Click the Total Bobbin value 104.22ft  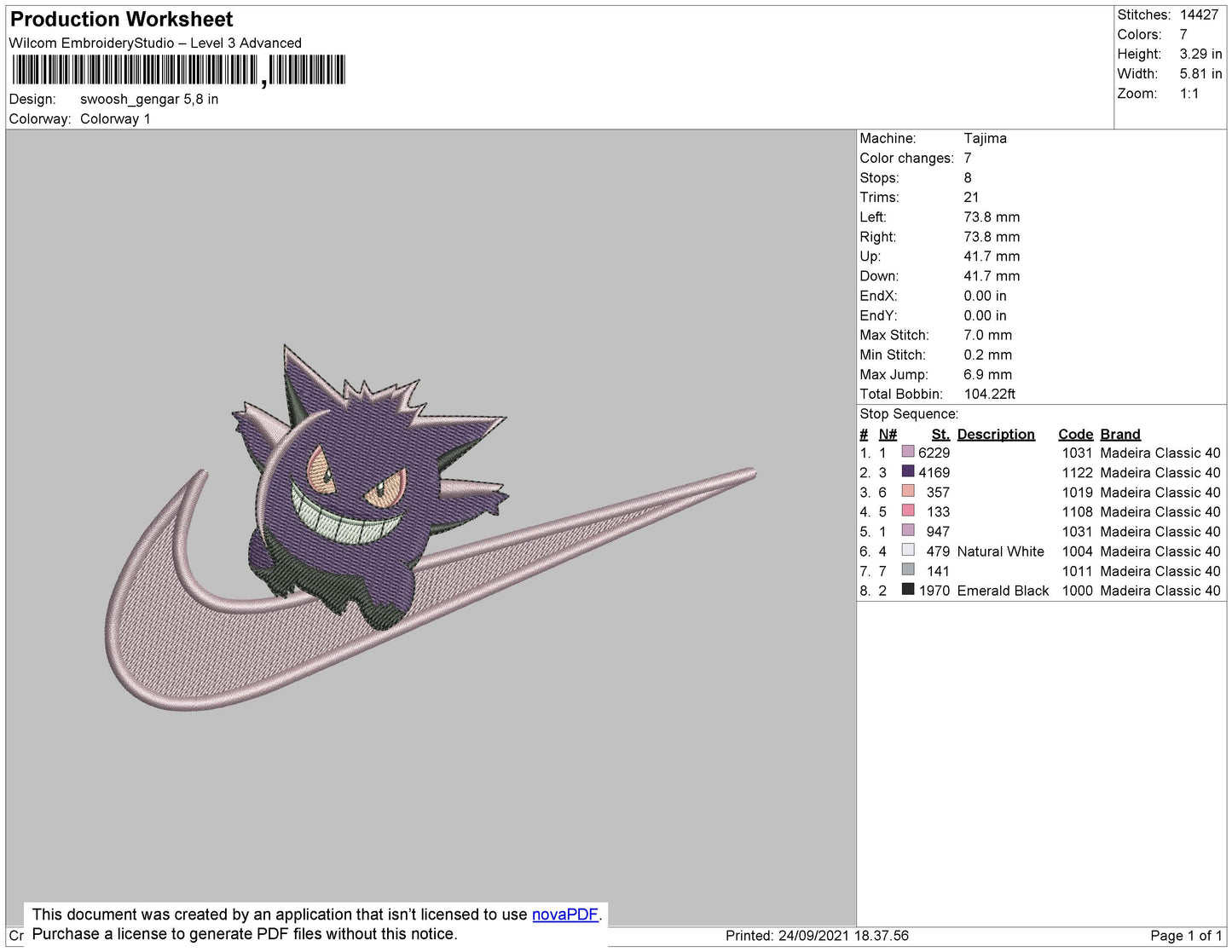click(x=989, y=394)
